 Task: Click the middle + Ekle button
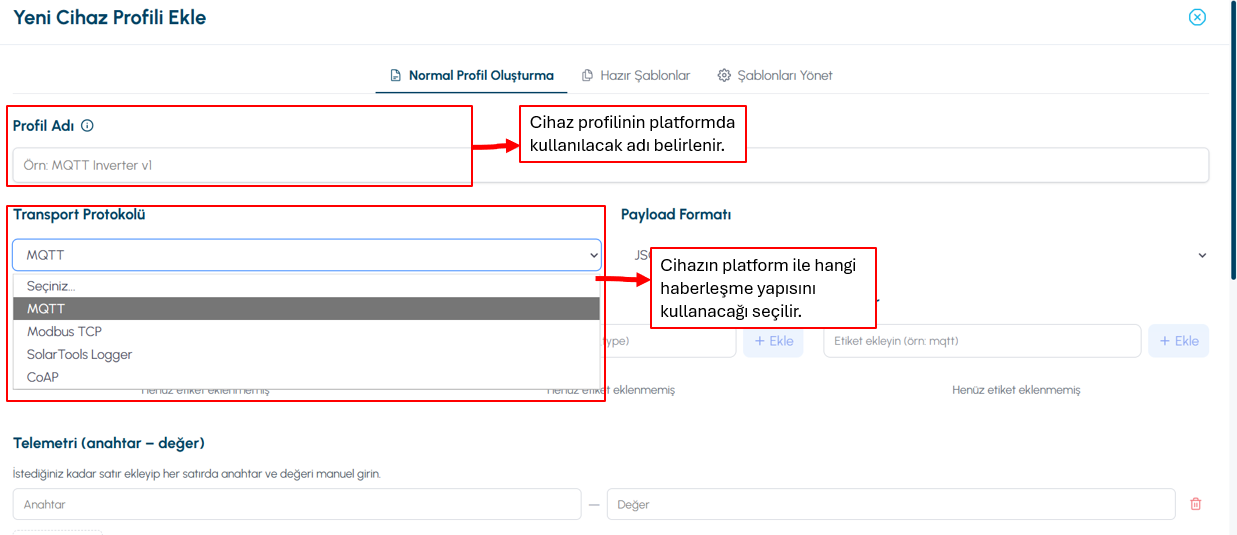point(773,341)
